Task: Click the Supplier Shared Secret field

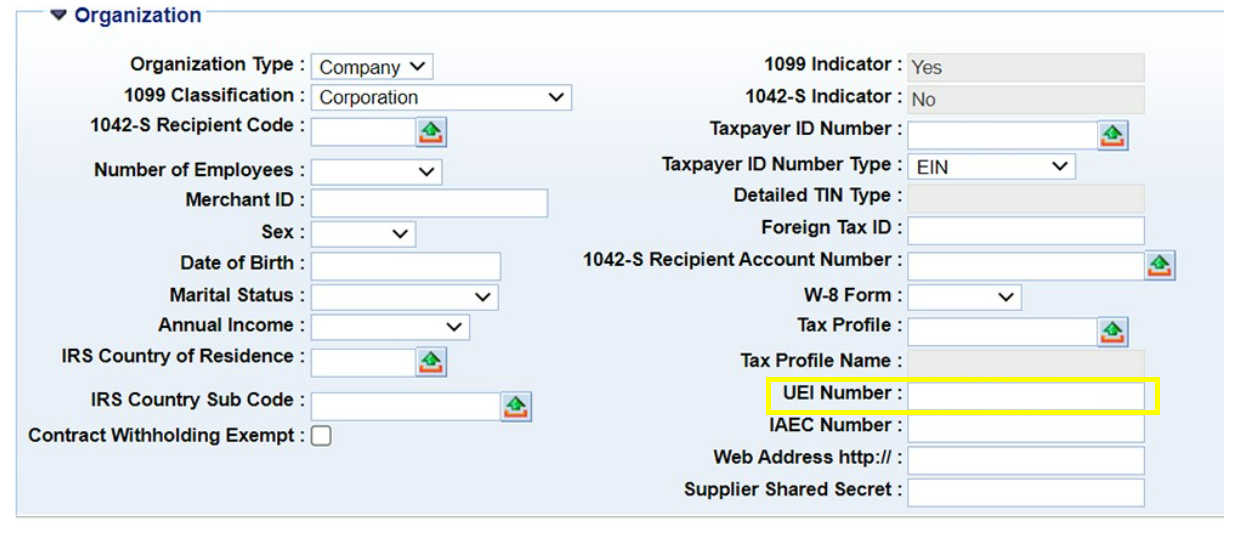Action: 1026,492
